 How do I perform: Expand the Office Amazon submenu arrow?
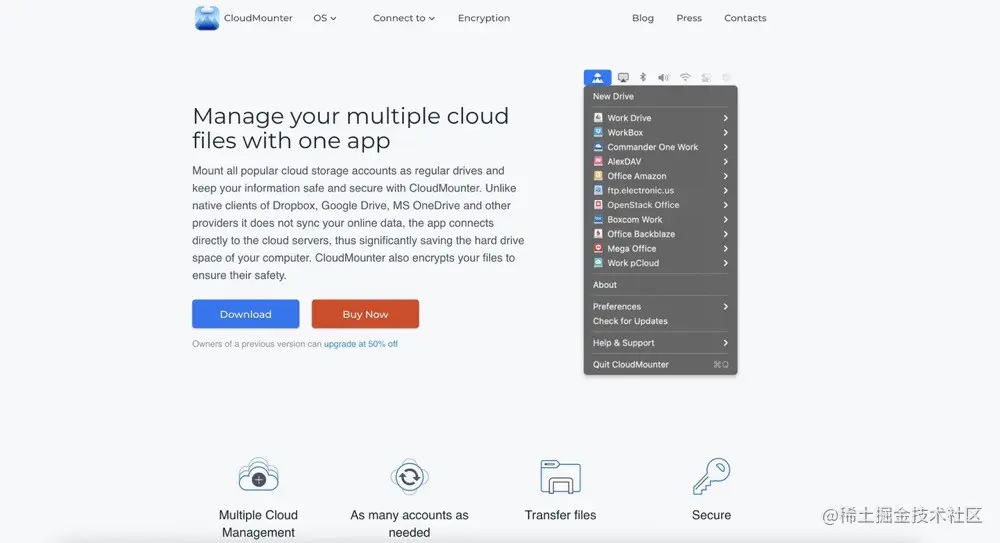[725, 176]
